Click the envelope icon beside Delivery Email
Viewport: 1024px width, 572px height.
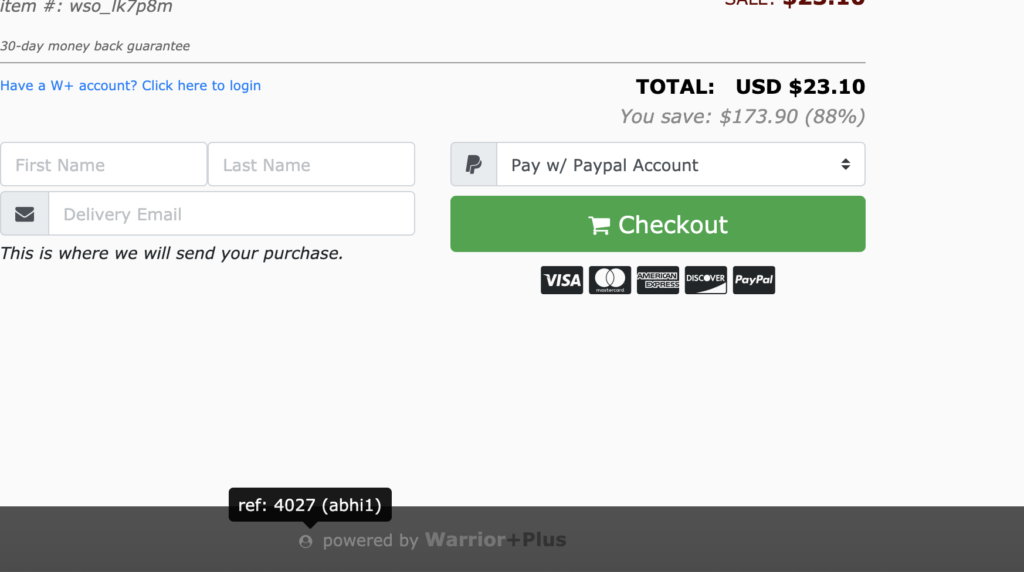point(25,214)
